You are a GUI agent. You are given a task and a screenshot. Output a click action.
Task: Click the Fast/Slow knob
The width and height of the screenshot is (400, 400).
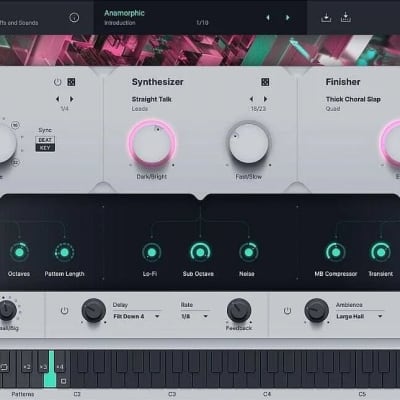tap(248, 143)
